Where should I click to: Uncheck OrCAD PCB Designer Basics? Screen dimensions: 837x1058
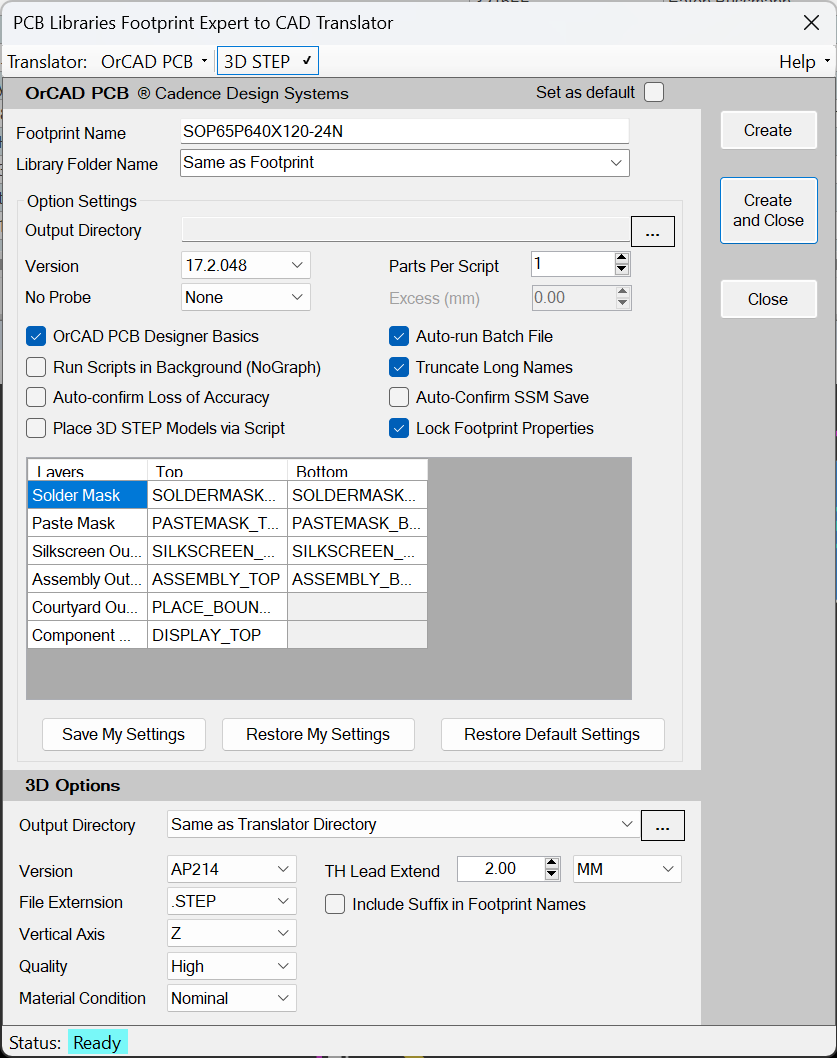coord(36,336)
